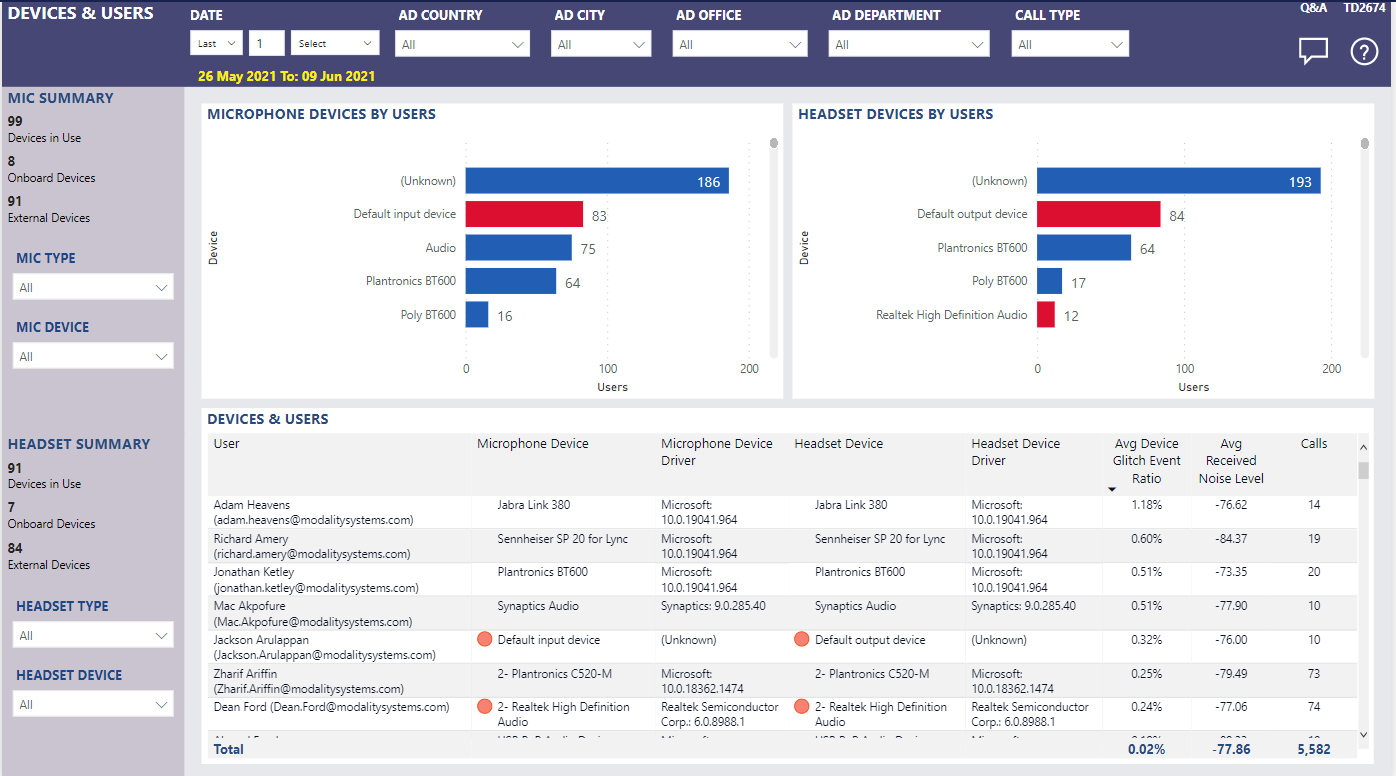Select Poly BT600 bar in microphone chart
1396x776 pixels.
(477, 315)
